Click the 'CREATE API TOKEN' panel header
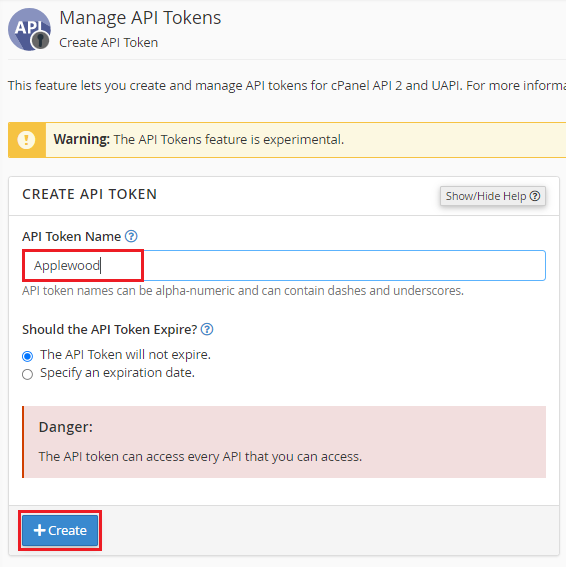Image resolution: width=566 pixels, height=567 pixels. click(90, 194)
